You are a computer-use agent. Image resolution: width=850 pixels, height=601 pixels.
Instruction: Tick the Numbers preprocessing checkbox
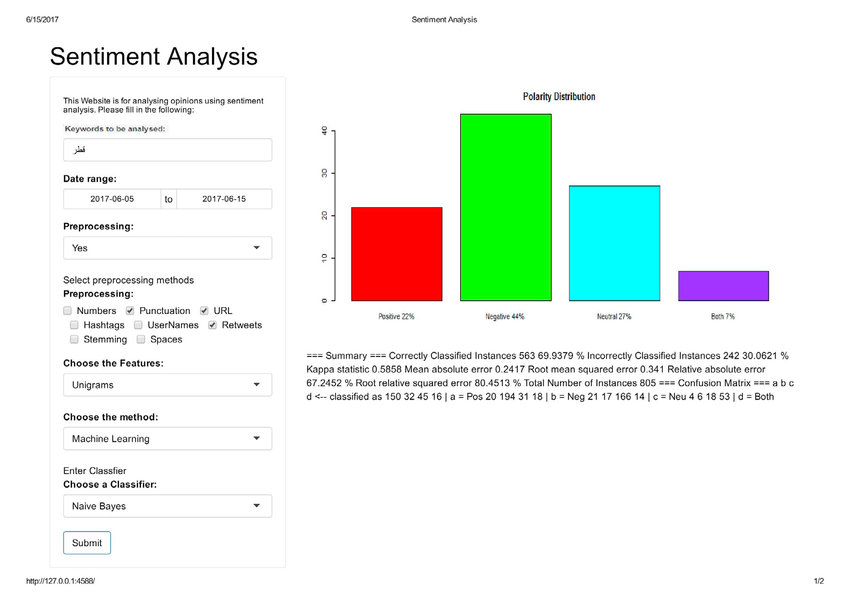[x=67, y=311]
